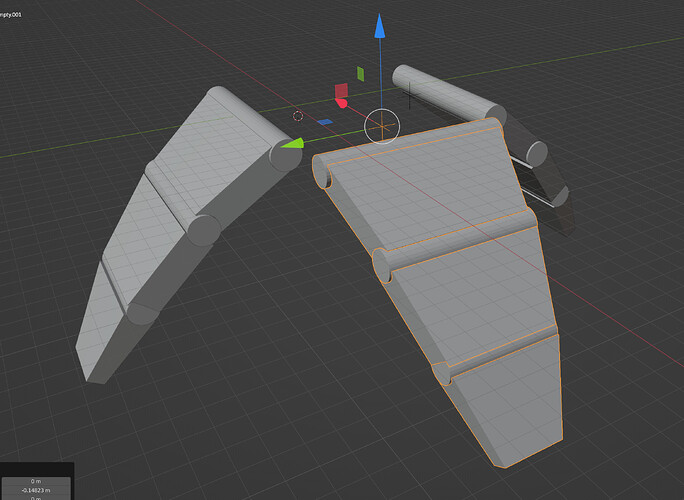Screen dimensions: 684x500
Task: Click the bottom 0 m value field
Action: (x=36, y=497)
